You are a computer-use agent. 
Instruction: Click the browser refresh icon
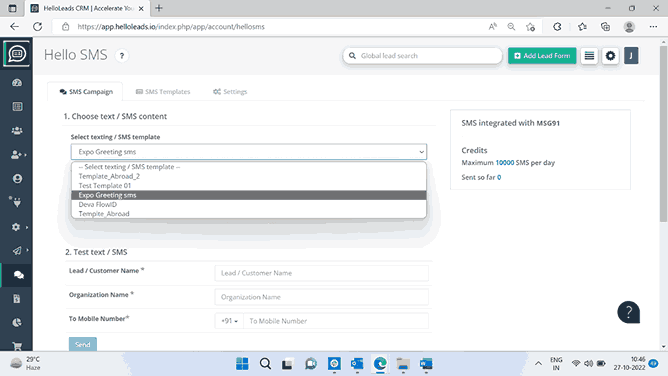(x=37, y=26)
